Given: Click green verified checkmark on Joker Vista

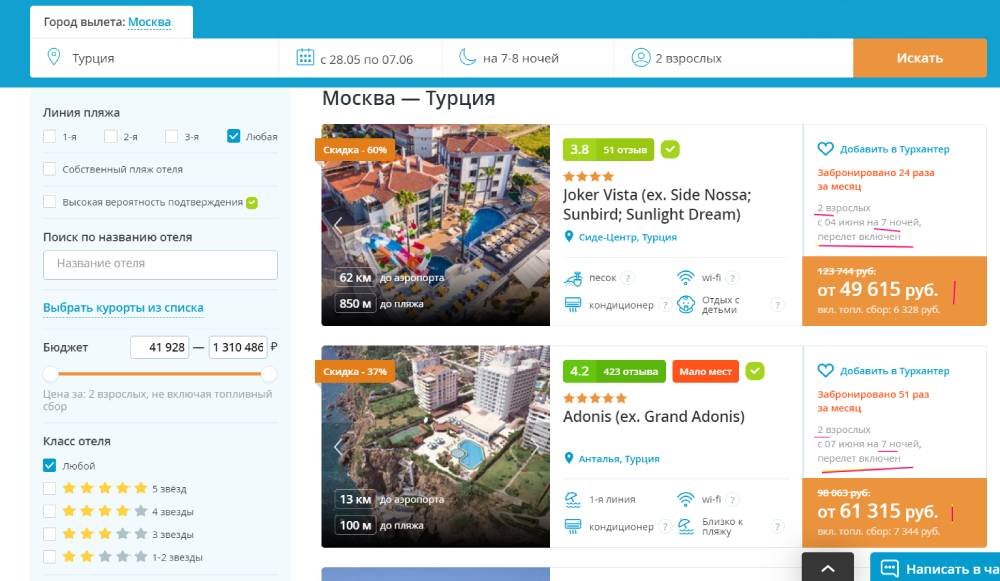Looking at the screenshot, I should click(670, 149).
